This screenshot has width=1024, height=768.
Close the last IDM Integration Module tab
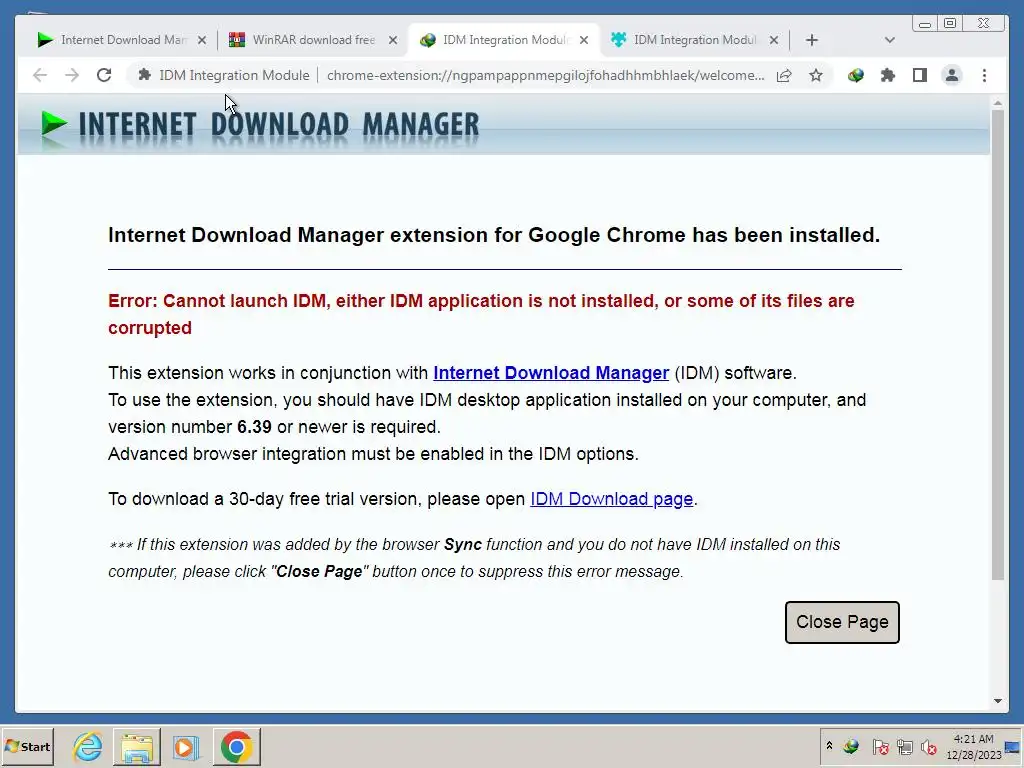coord(774,40)
